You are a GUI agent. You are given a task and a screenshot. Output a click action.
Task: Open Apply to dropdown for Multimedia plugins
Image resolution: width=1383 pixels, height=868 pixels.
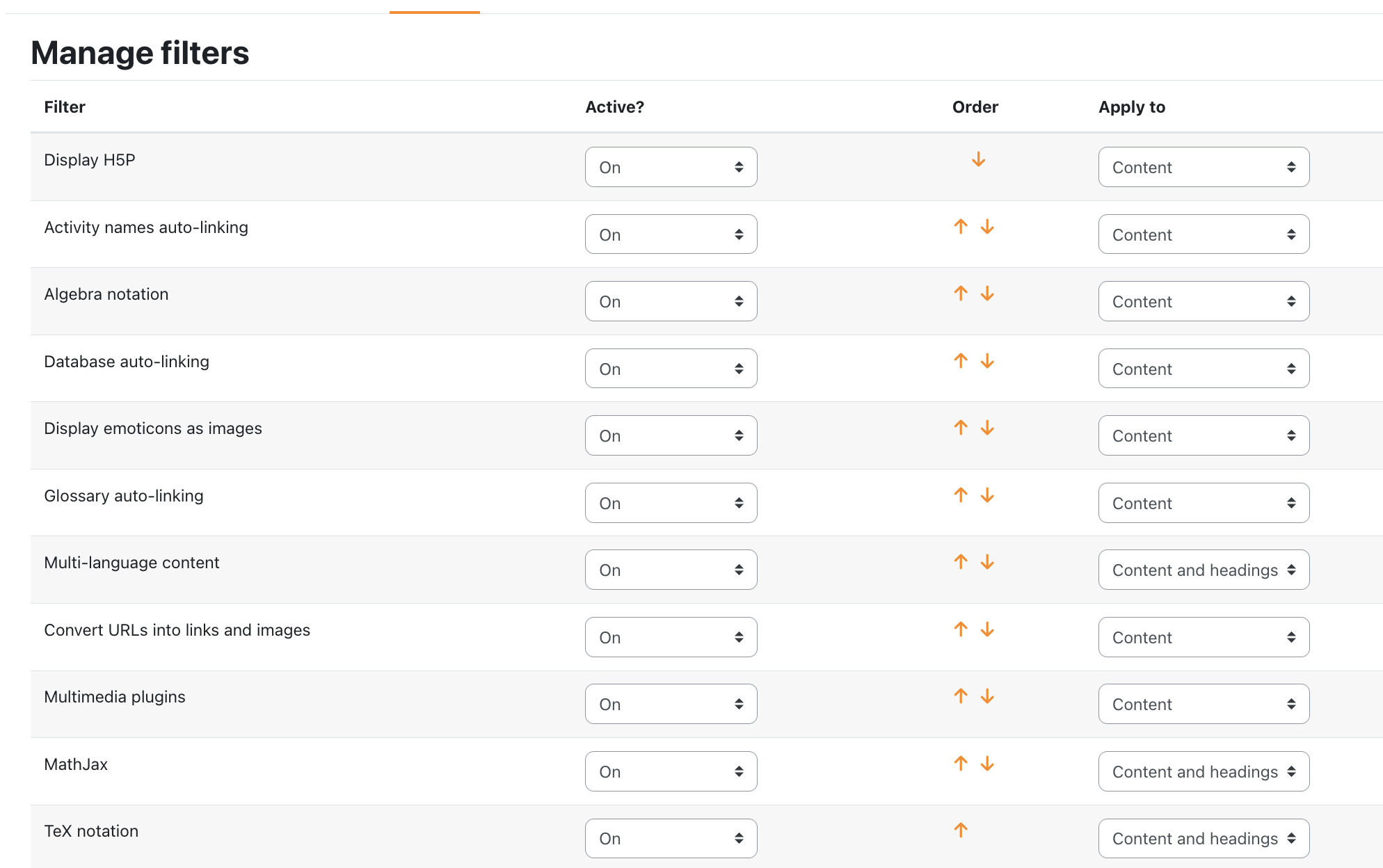click(1204, 704)
